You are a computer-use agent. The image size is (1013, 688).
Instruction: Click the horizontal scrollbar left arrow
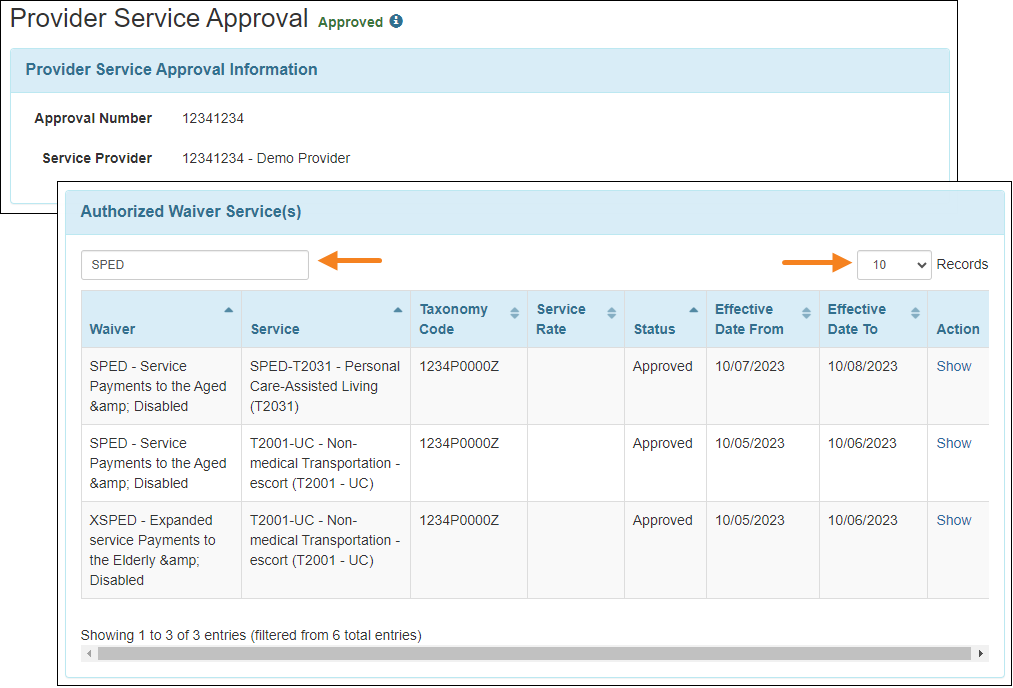coord(89,654)
